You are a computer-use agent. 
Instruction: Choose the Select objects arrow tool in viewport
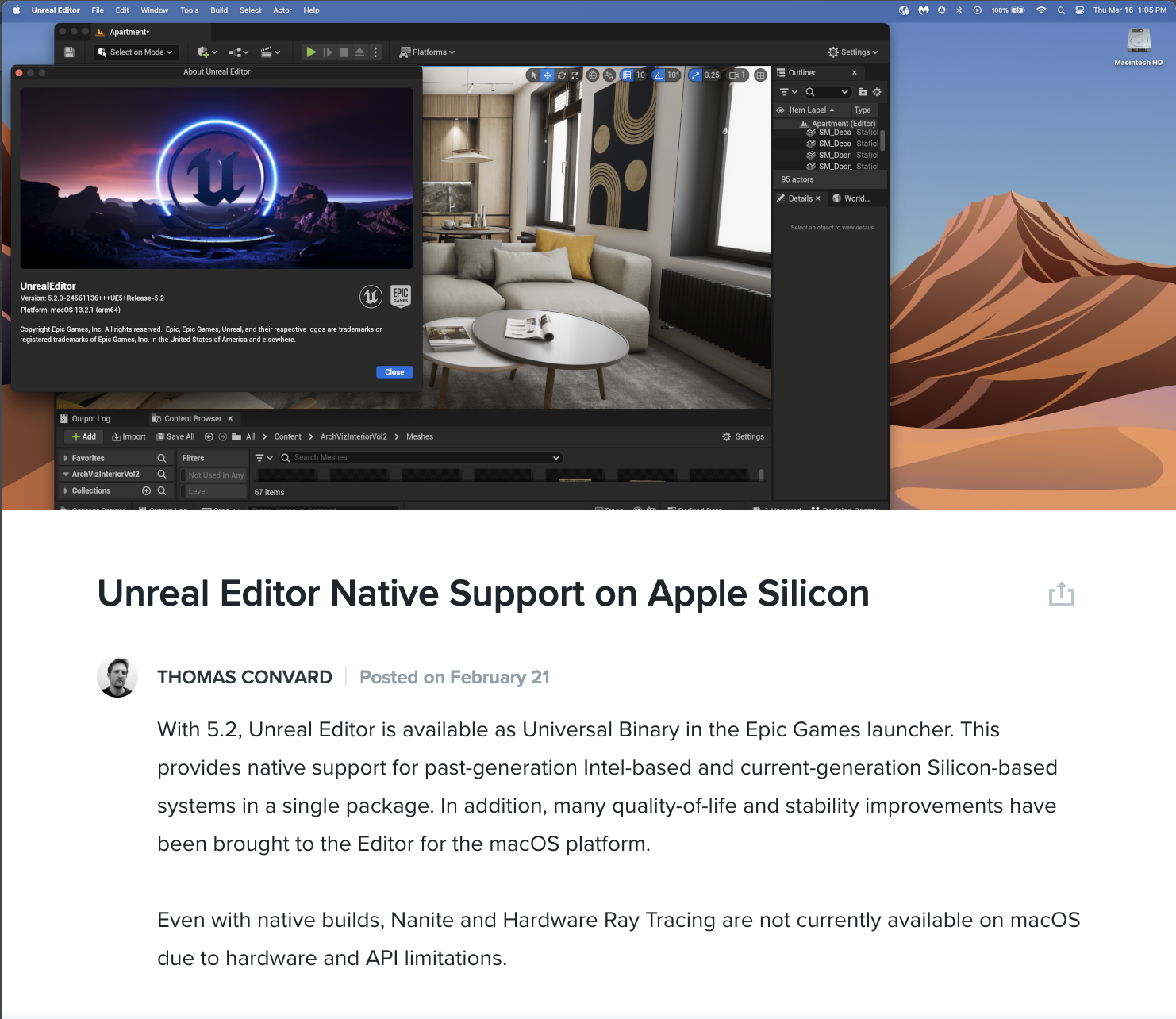click(x=534, y=75)
